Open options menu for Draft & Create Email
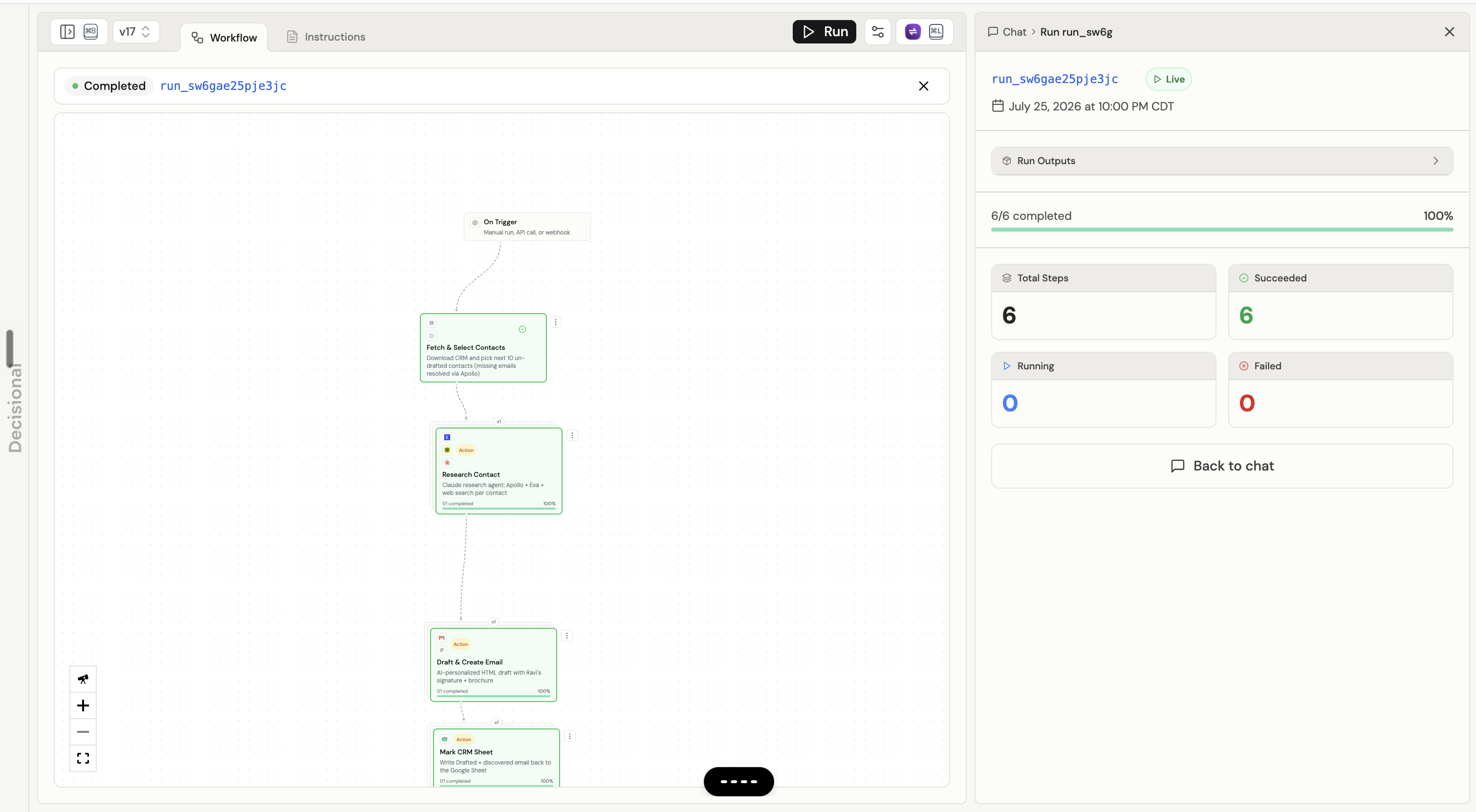 point(566,636)
